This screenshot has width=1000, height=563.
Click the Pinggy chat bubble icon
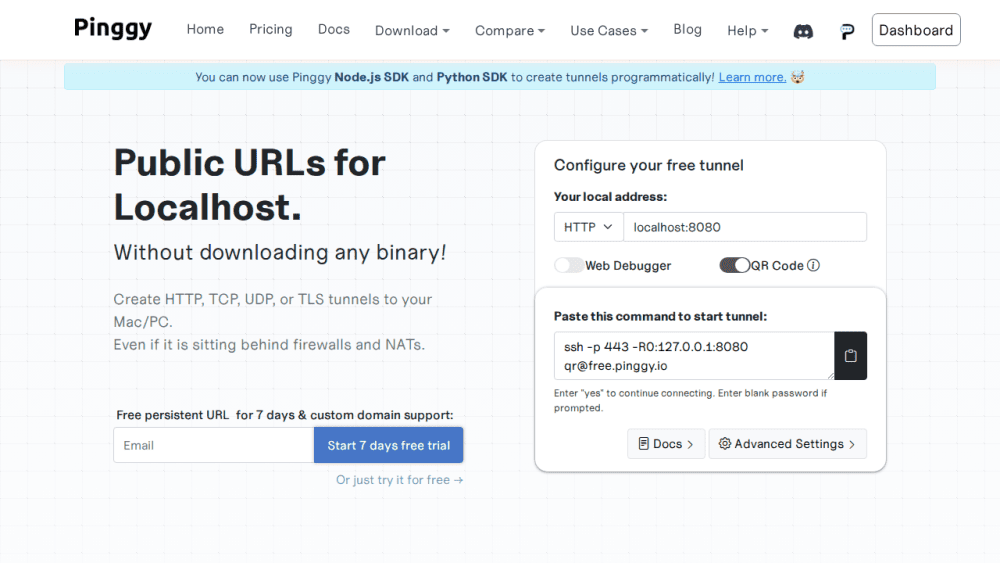click(x=847, y=31)
